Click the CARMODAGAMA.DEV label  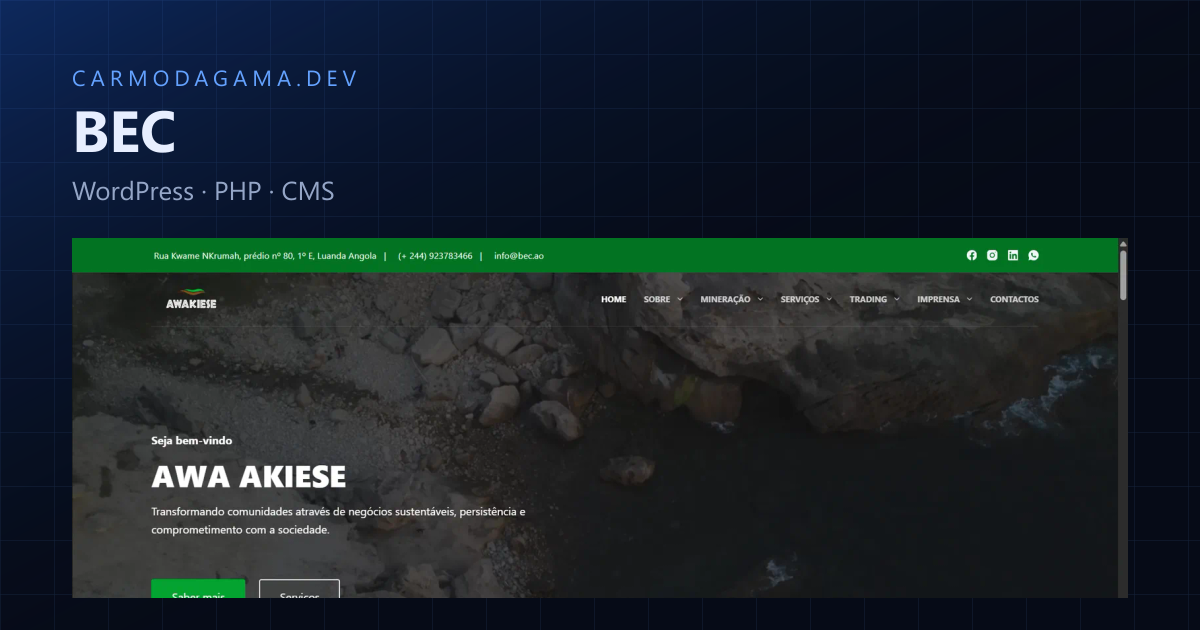[216, 78]
